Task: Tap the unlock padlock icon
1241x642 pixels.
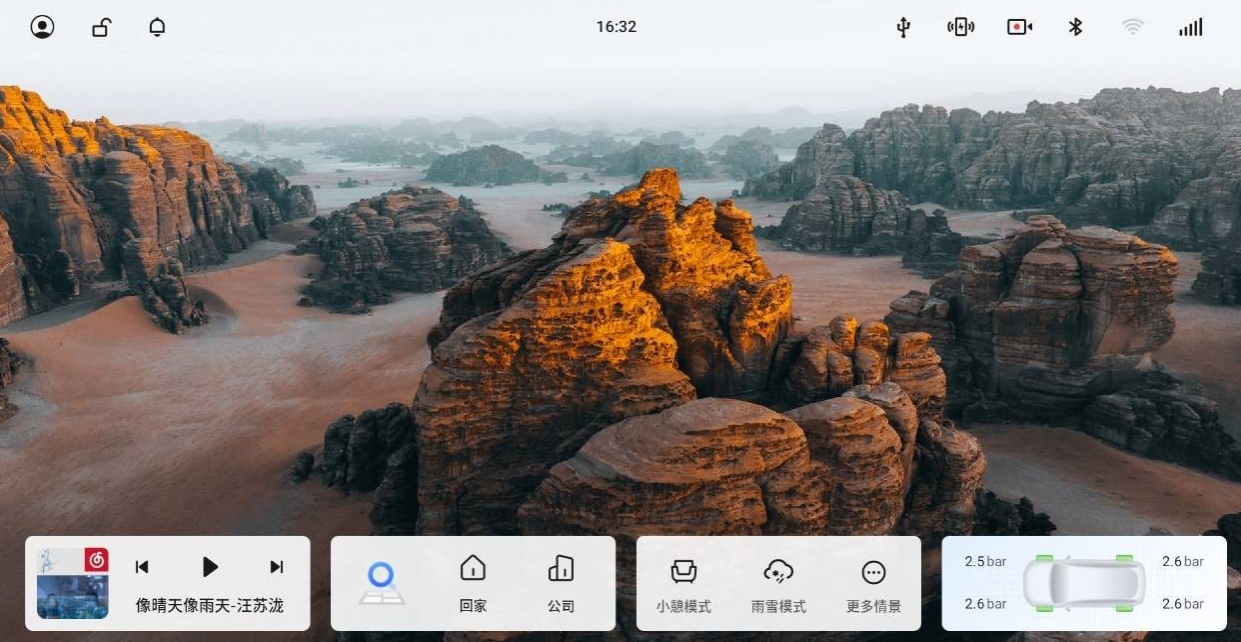Action: 101,27
